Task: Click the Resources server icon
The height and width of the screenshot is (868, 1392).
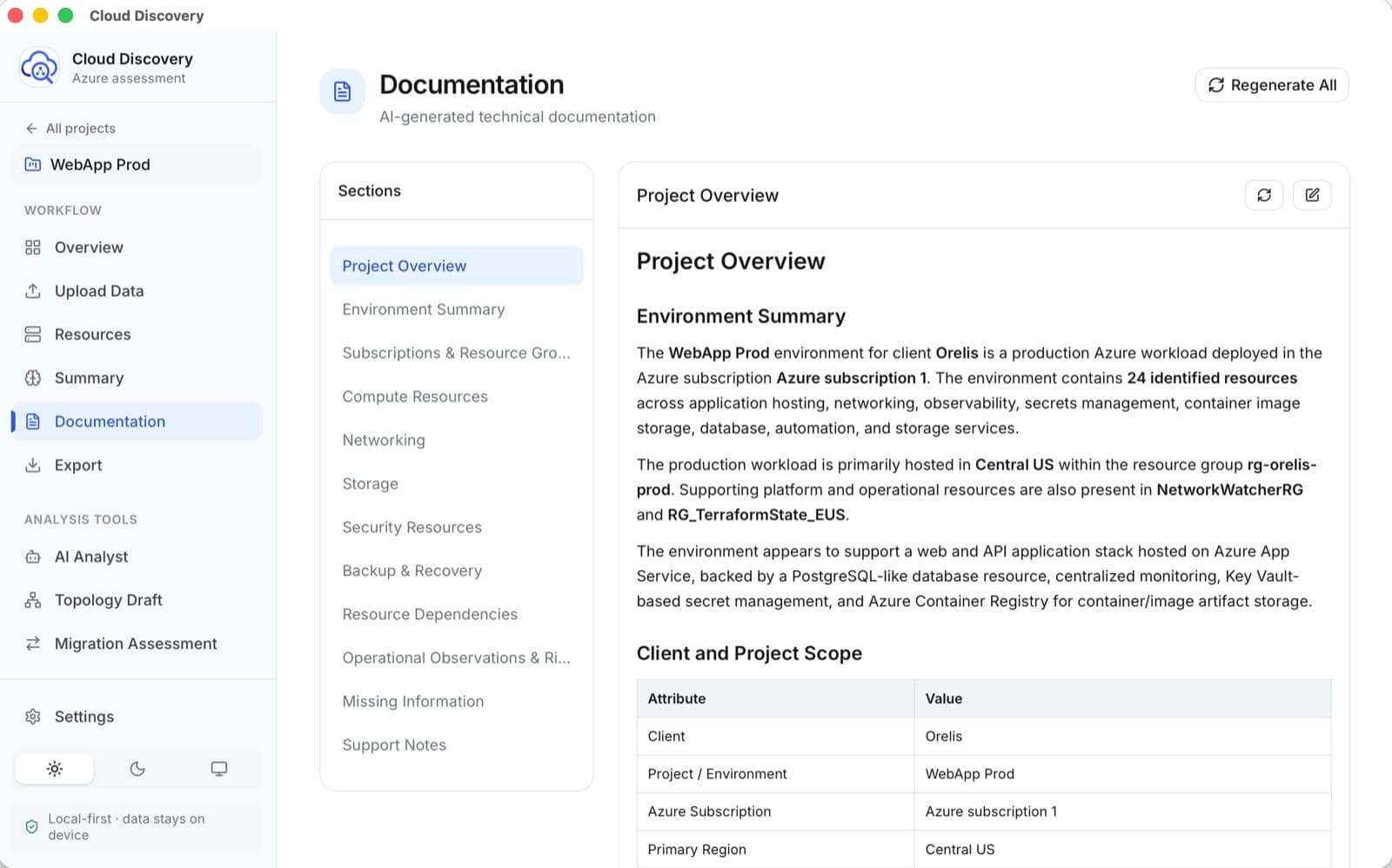Action: tap(33, 334)
